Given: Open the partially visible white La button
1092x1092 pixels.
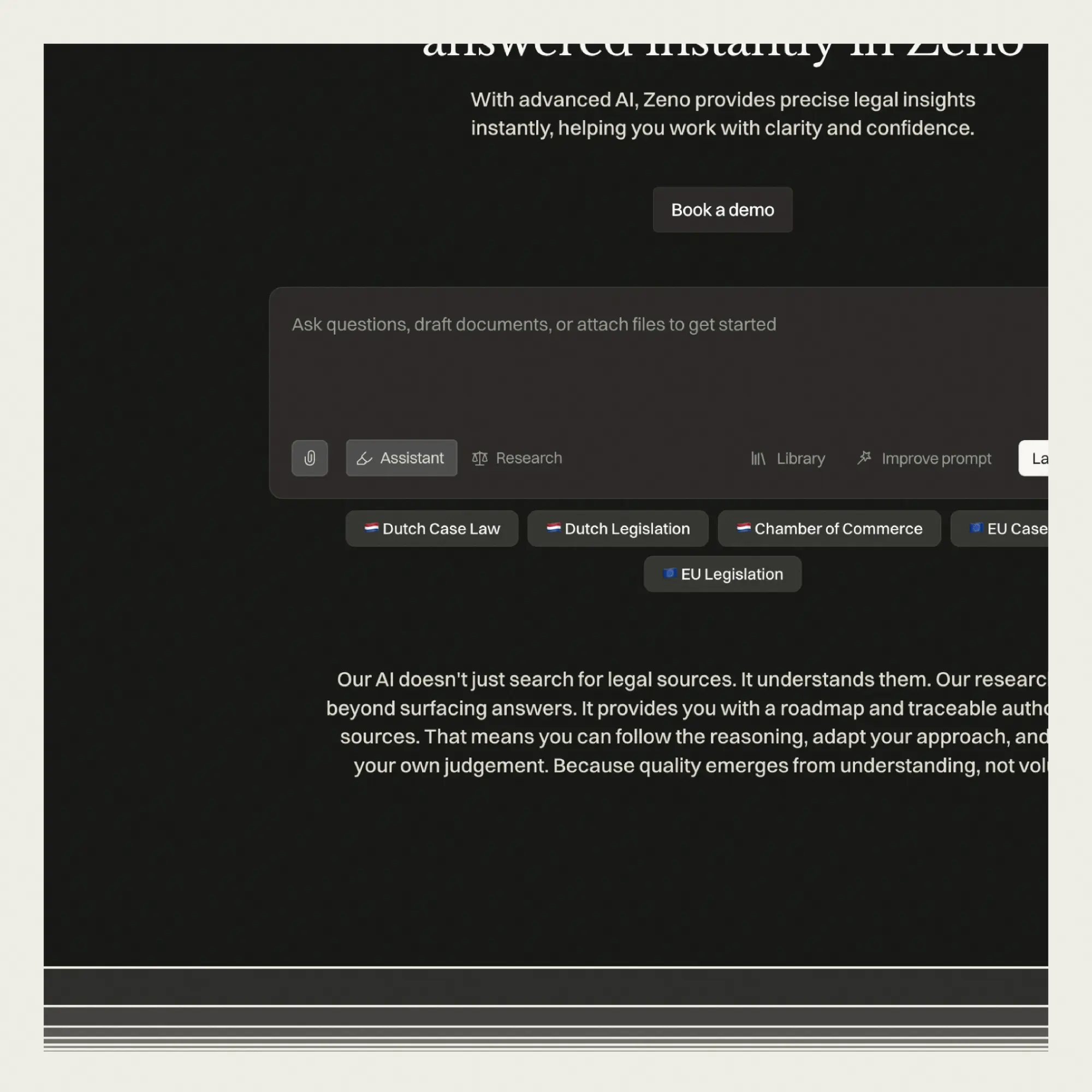Looking at the screenshot, I should pyautogui.click(x=1034, y=459).
